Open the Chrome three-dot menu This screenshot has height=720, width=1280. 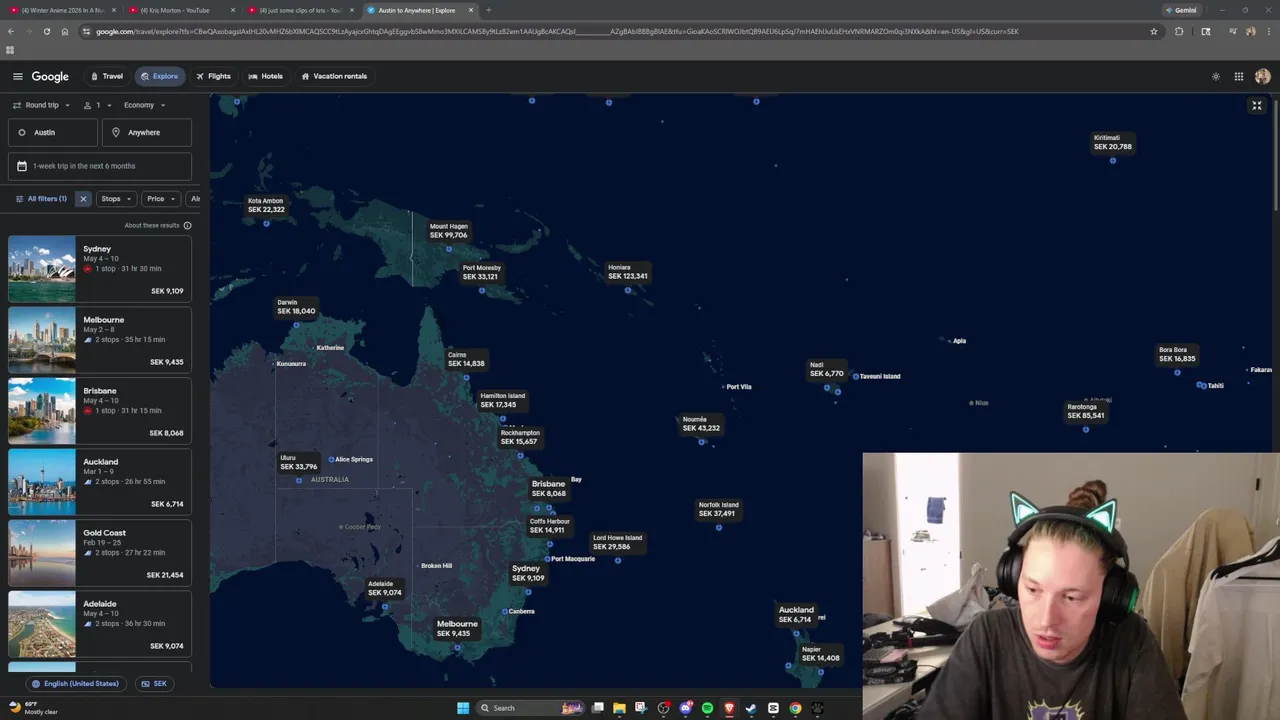pyautogui.click(x=1268, y=31)
